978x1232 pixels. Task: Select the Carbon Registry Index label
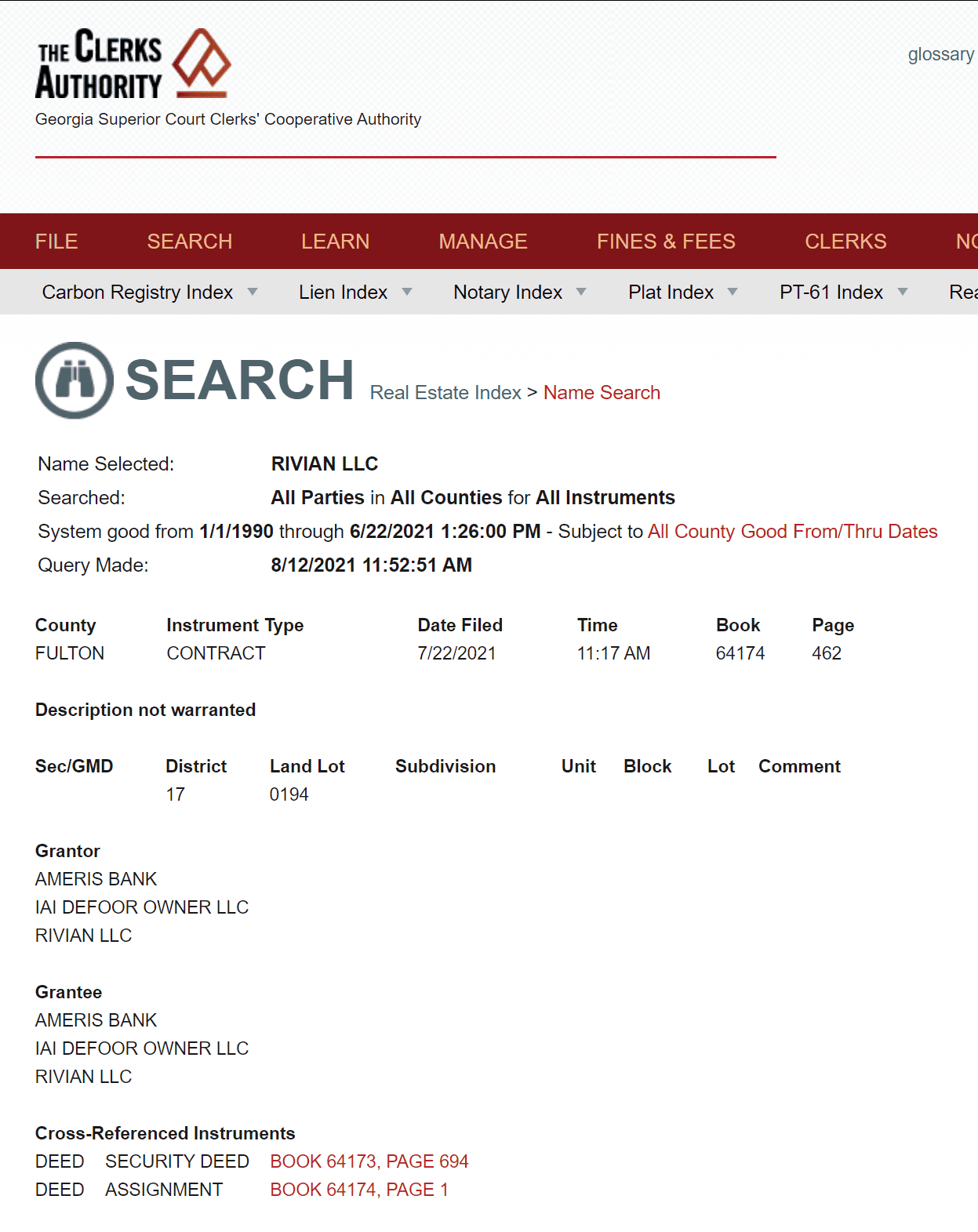tap(137, 292)
